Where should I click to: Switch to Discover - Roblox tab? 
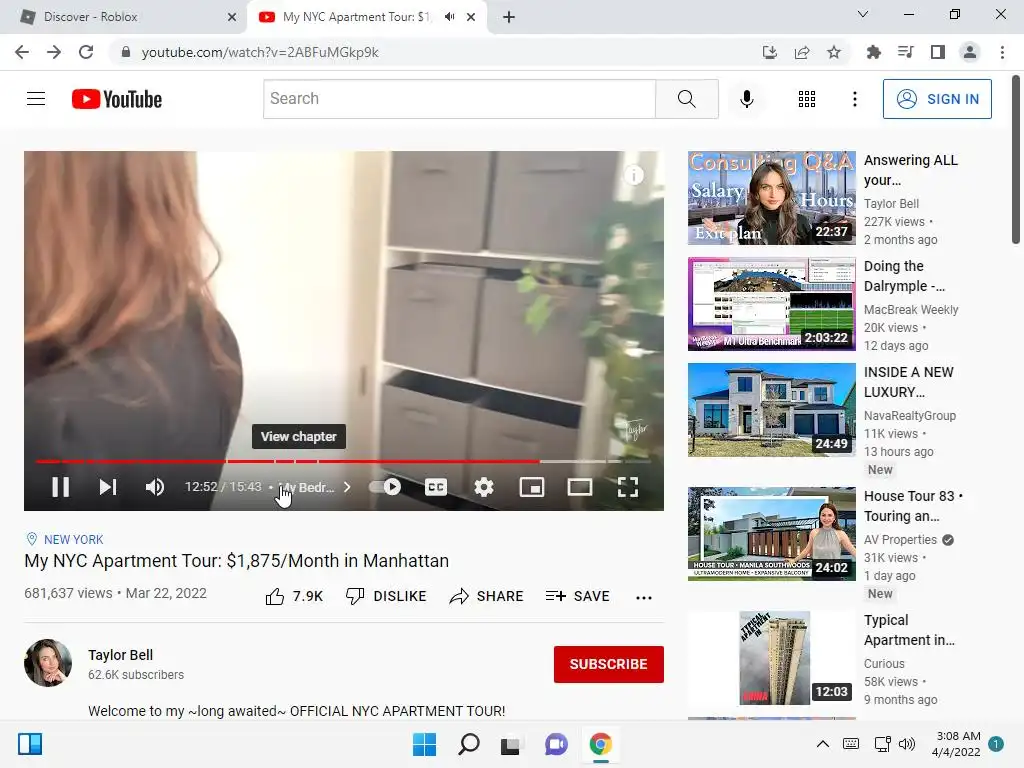pos(124,17)
